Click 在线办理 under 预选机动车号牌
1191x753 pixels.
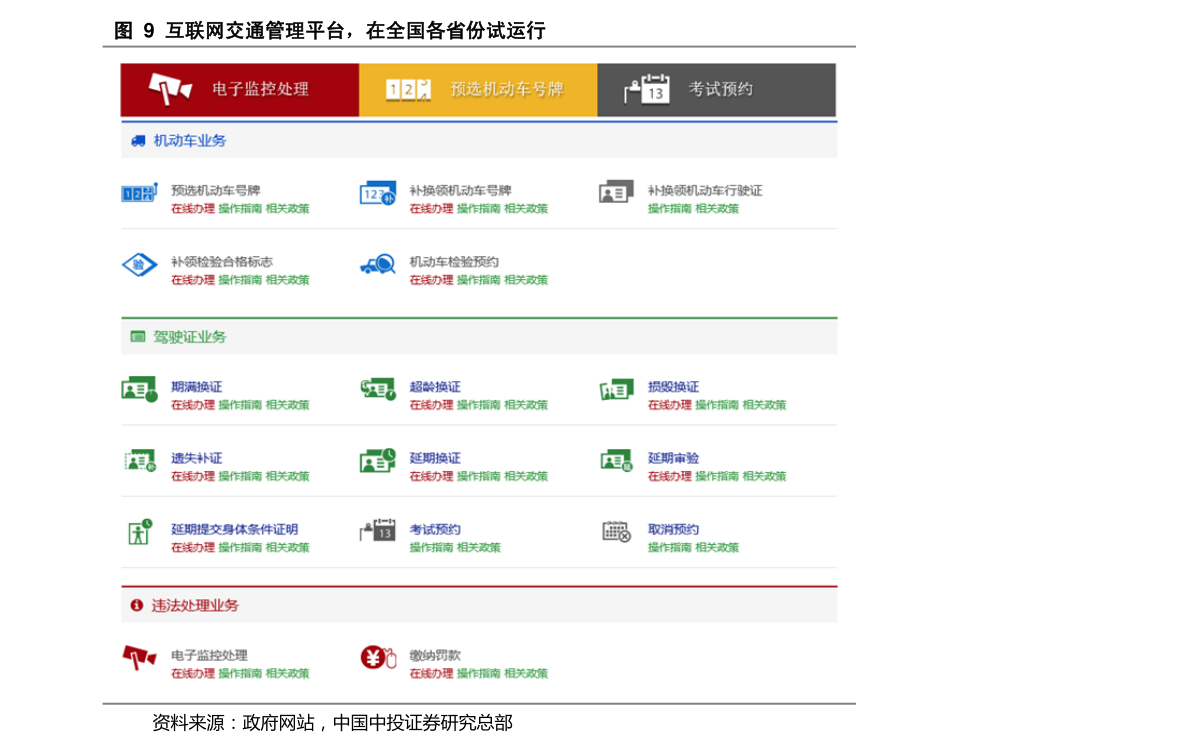click(192, 209)
